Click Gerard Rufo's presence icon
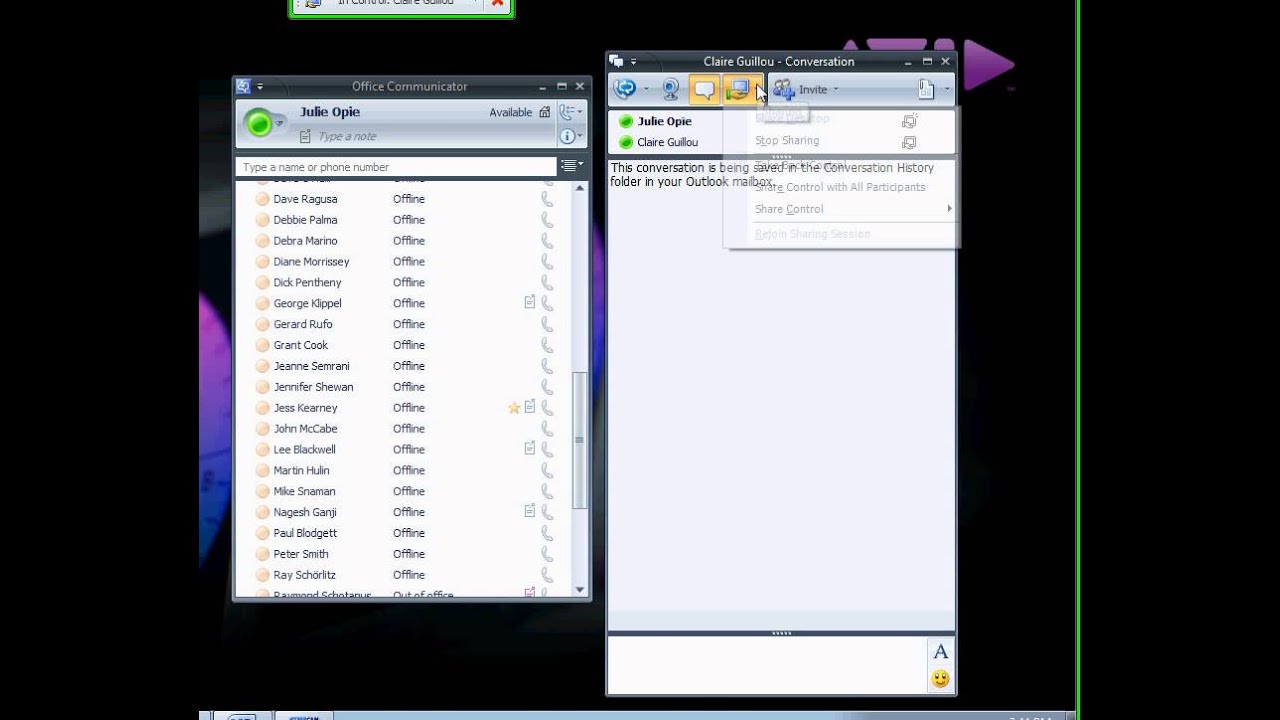The height and width of the screenshot is (720, 1280). [x=262, y=324]
